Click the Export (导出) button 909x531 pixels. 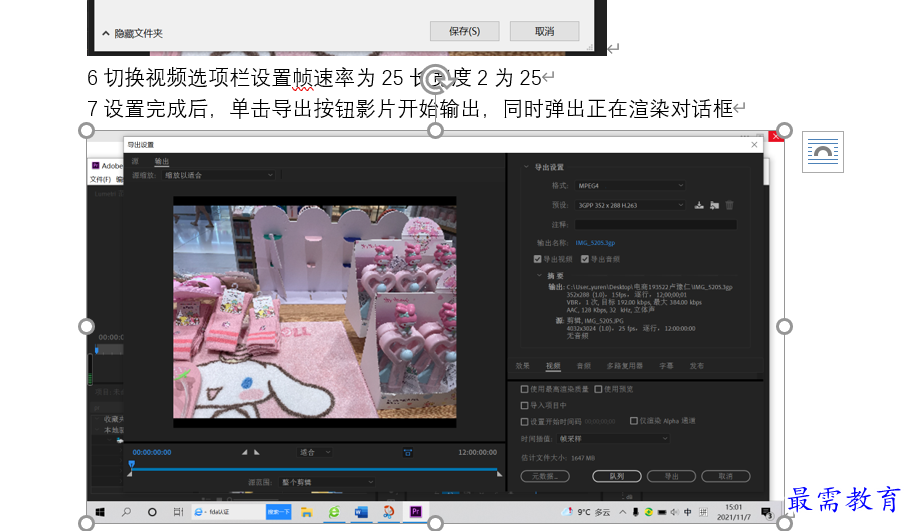[x=671, y=477]
